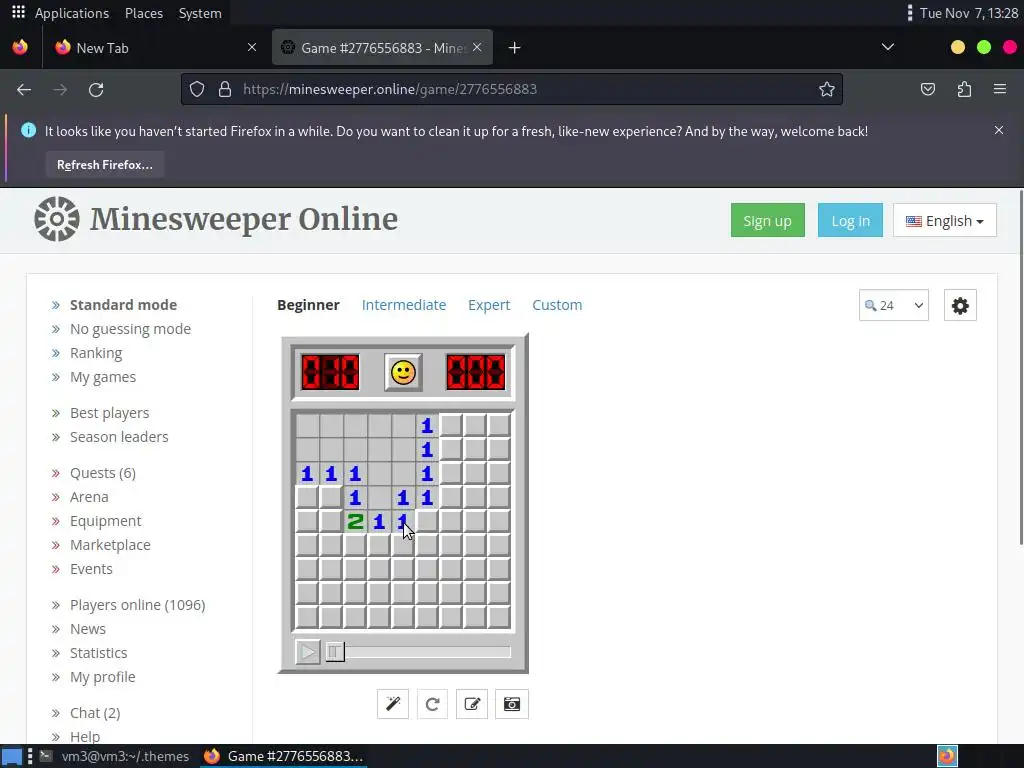Click the Refresh Firefox button
The width and height of the screenshot is (1024, 768).
click(104, 165)
